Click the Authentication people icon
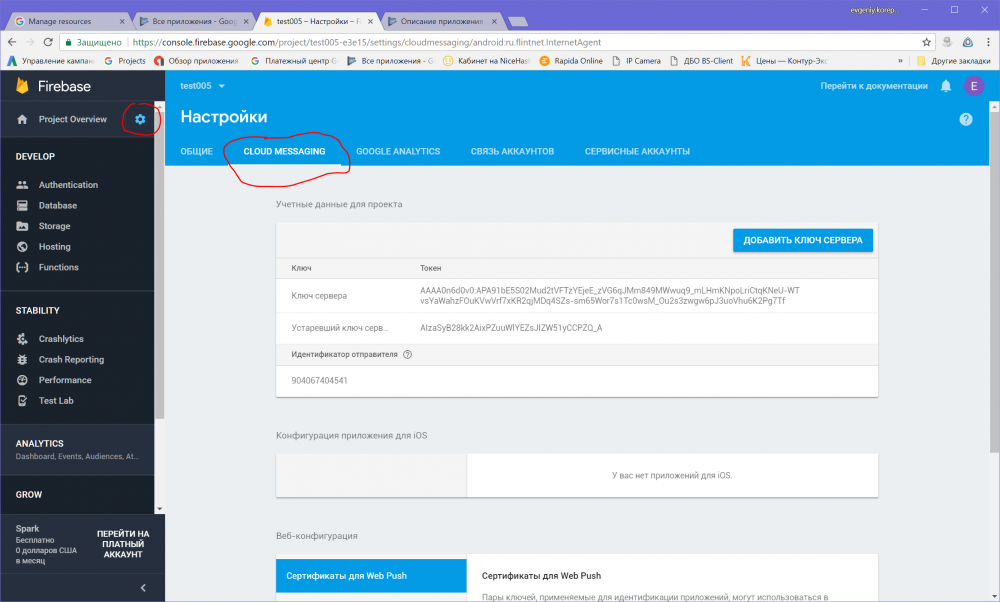1000x602 pixels. (x=22, y=185)
